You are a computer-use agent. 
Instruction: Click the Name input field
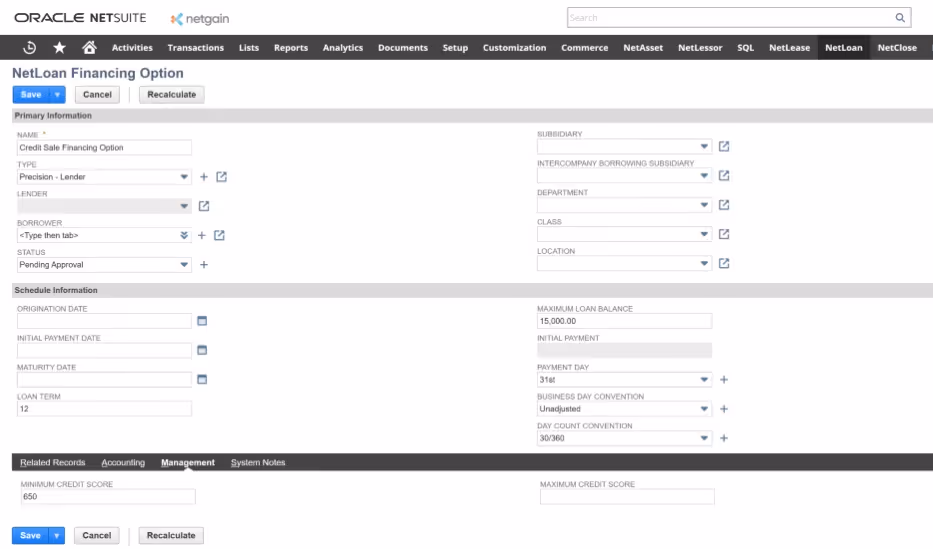coord(104,148)
